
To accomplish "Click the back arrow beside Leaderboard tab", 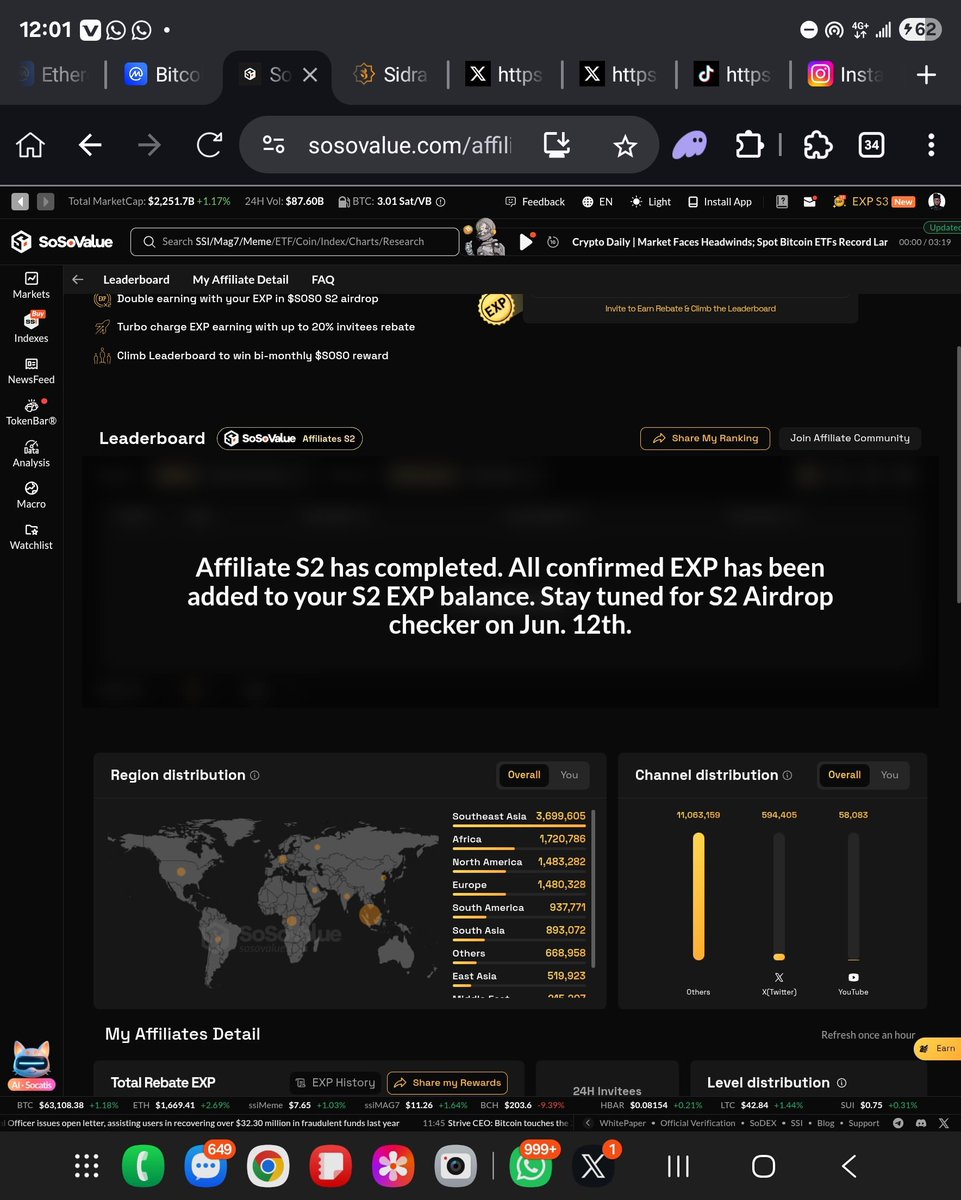I will point(78,280).
